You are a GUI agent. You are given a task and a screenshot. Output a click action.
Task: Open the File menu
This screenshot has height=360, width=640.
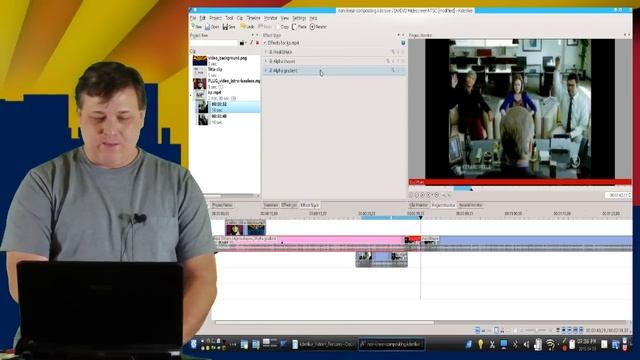193,18
